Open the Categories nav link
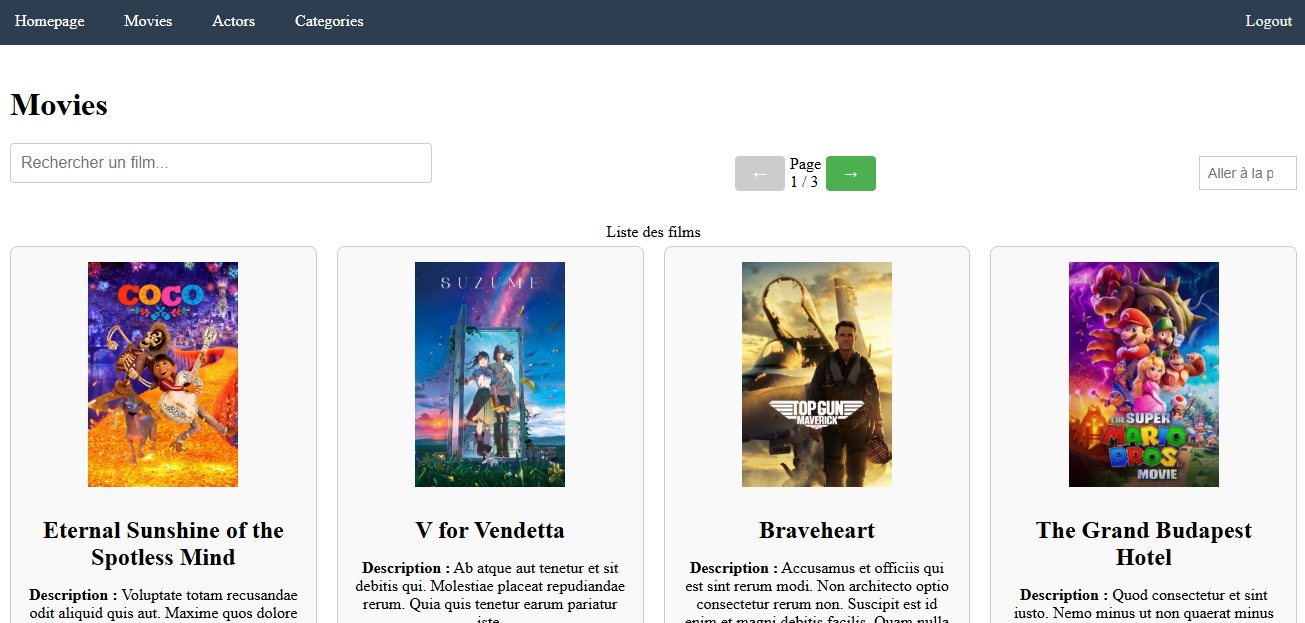The width and height of the screenshot is (1305, 623). pos(329,21)
